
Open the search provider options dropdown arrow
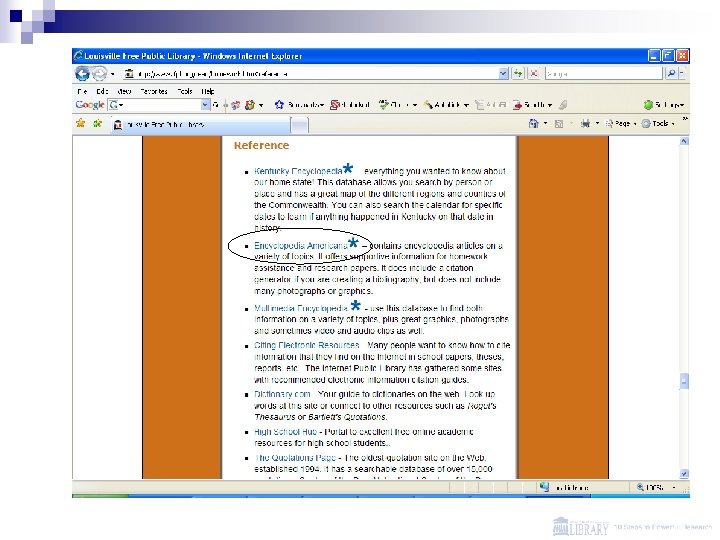click(x=682, y=73)
